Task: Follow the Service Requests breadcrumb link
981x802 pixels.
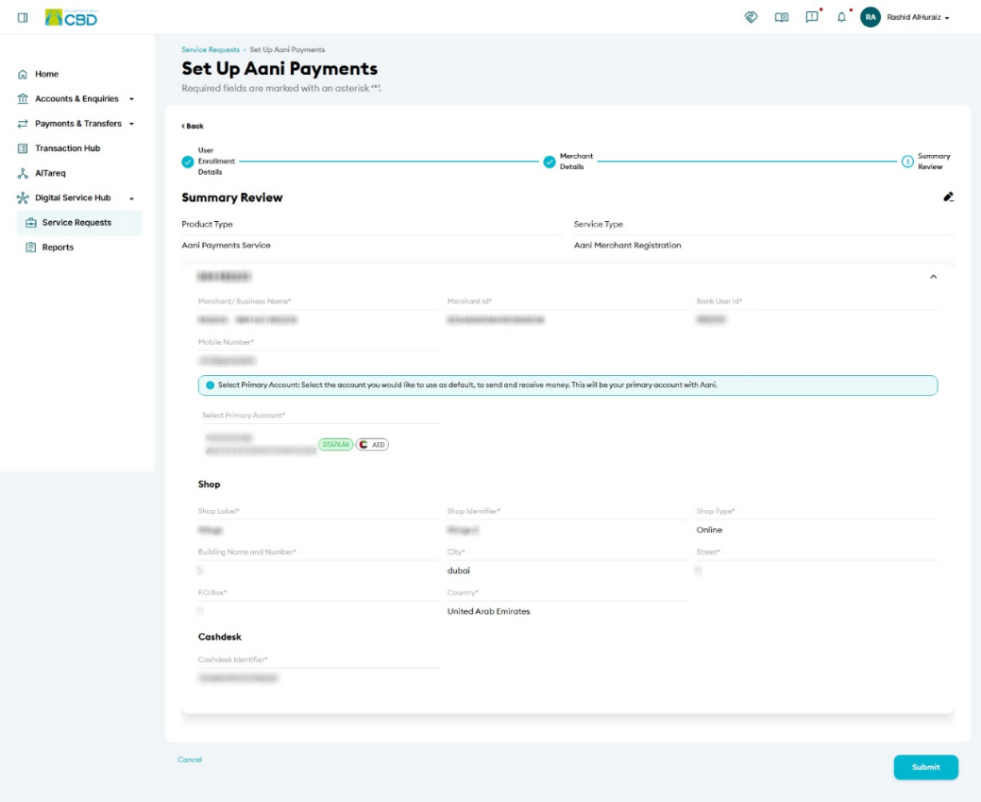Action: tap(210, 49)
